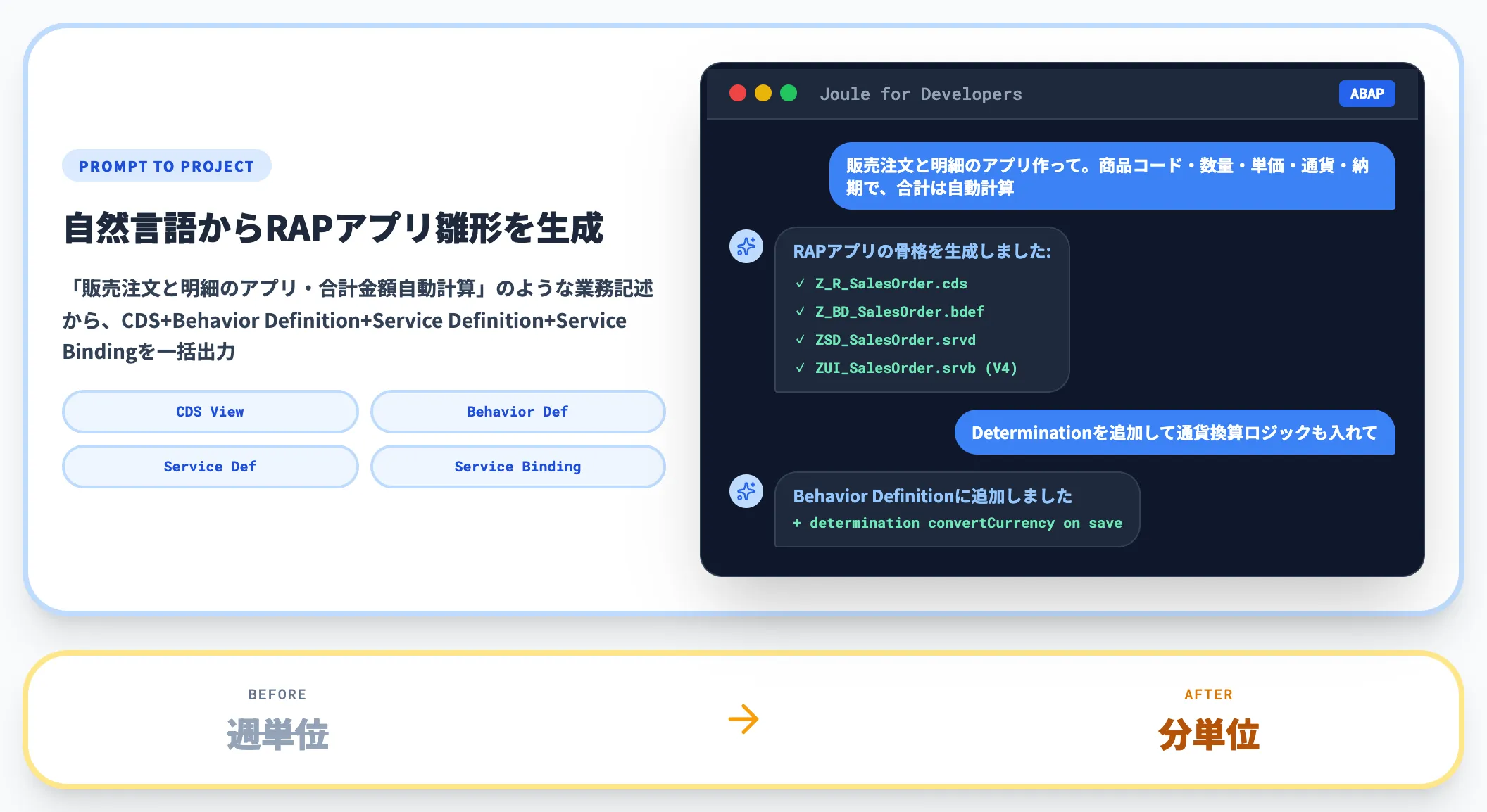
Task: Click the 'Joule for Developers' window title
Action: [921, 94]
